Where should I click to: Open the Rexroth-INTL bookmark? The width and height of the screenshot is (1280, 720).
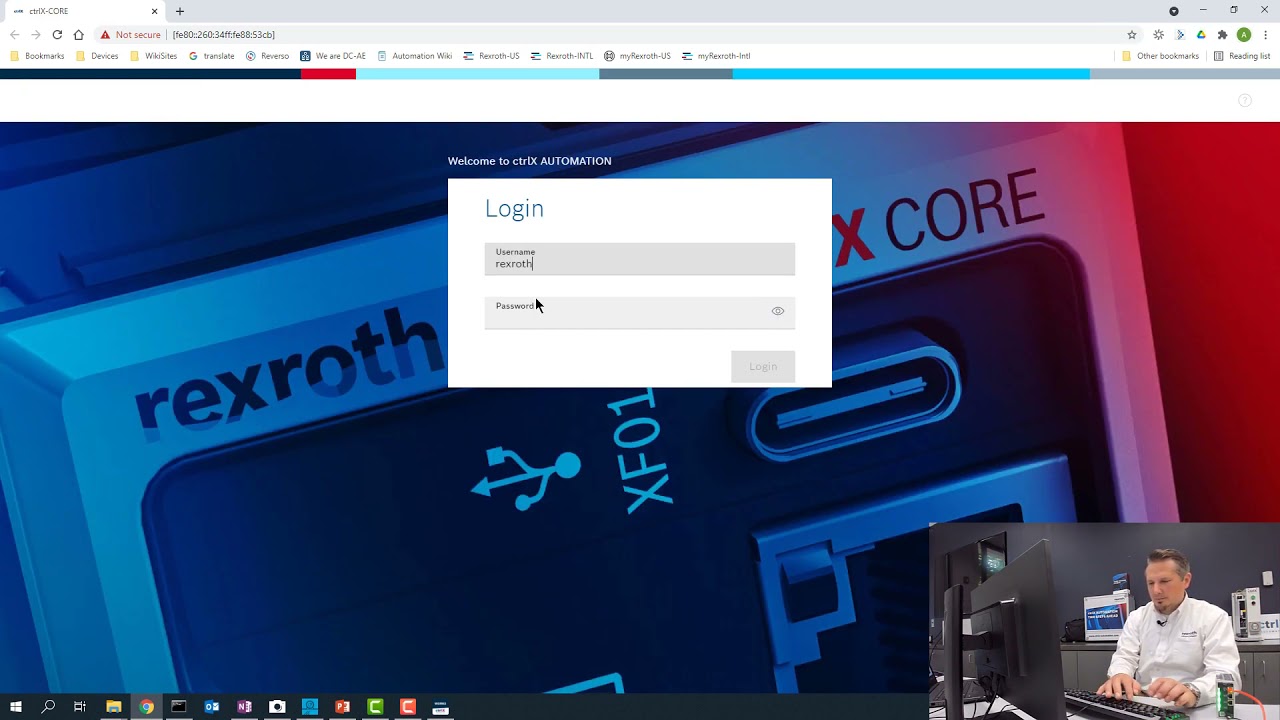pyautogui.click(x=562, y=56)
